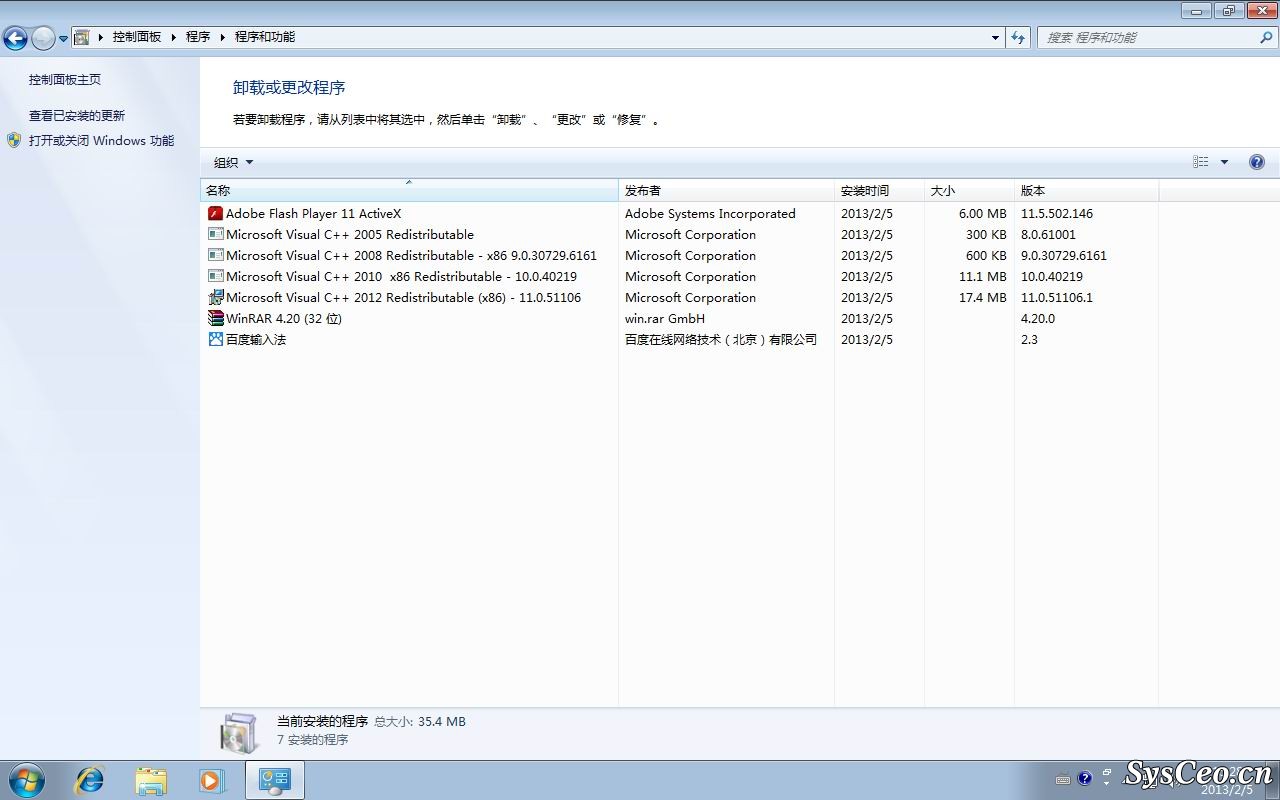Click the Visual C++ 2008 program icon
Viewport: 1280px width, 800px height.
215,255
